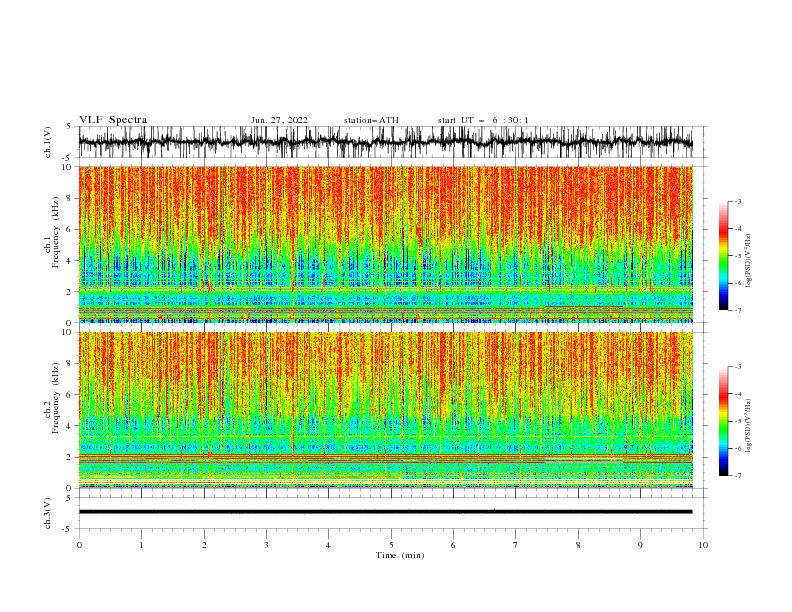Click the "ch.3(V)" axis label

click(48, 513)
